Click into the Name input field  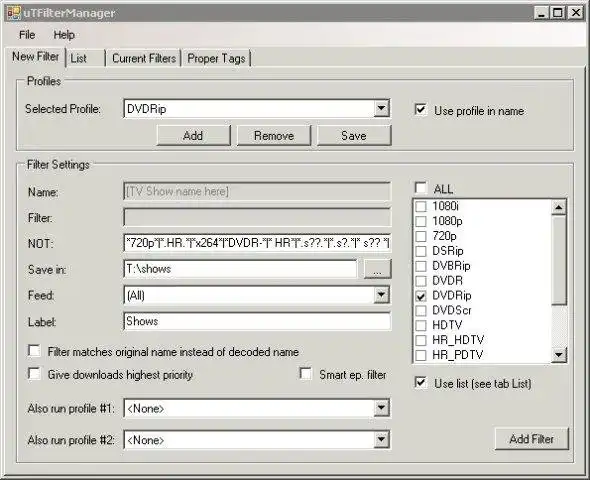pyautogui.click(x=257, y=191)
